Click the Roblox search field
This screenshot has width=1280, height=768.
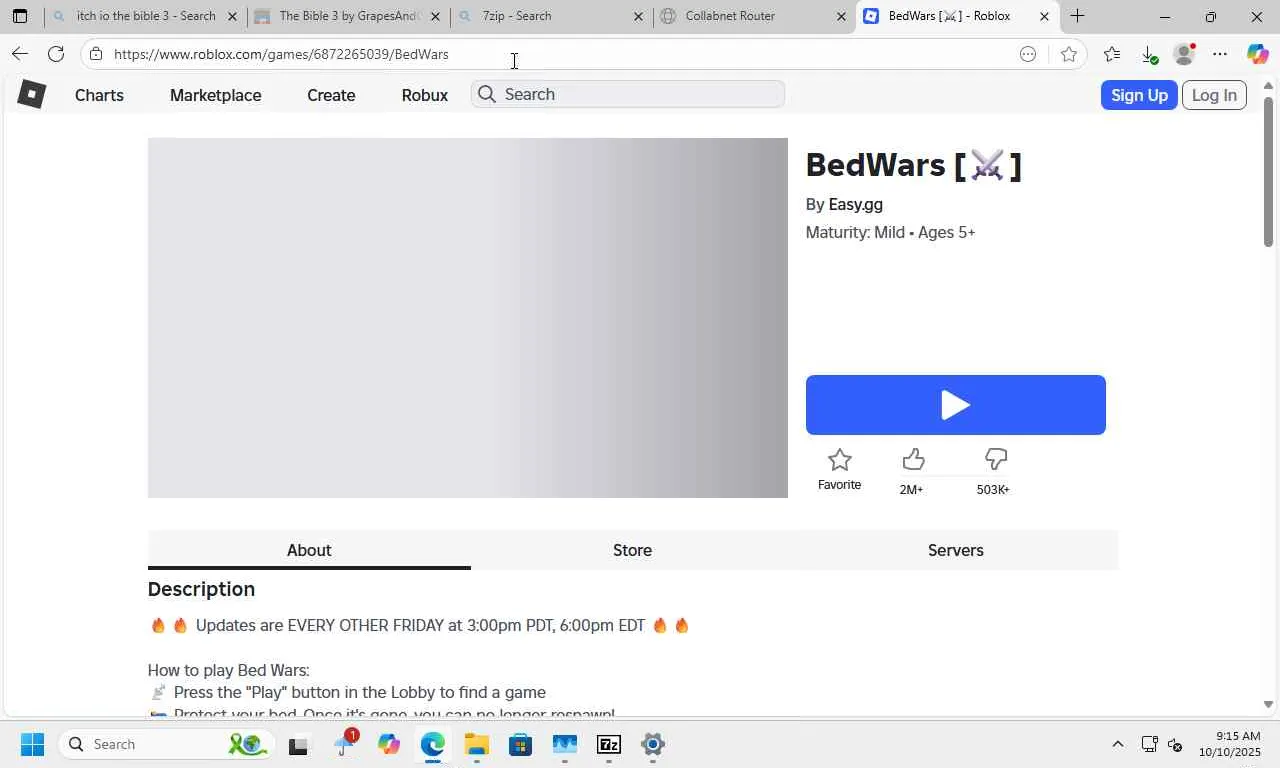[628, 94]
